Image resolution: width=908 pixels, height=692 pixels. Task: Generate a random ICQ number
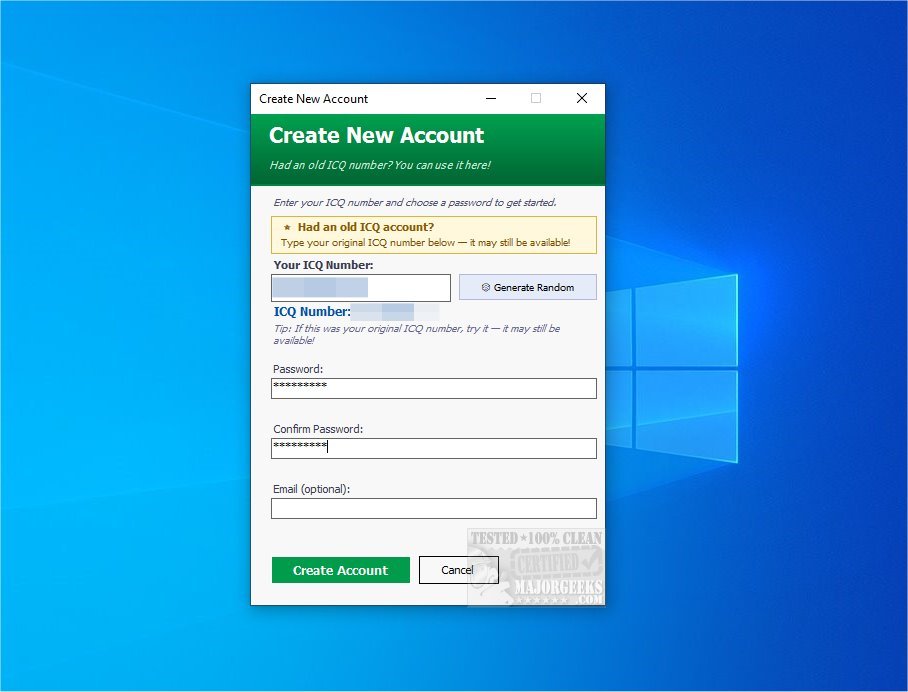coord(528,287)
